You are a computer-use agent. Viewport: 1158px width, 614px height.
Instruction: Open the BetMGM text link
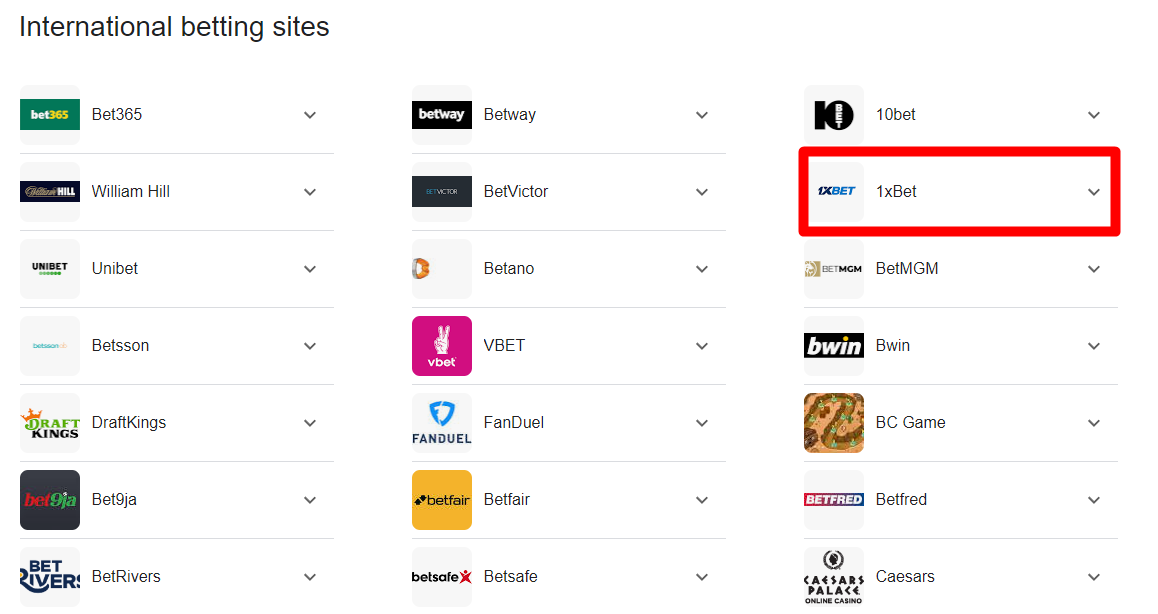(907, 269)
